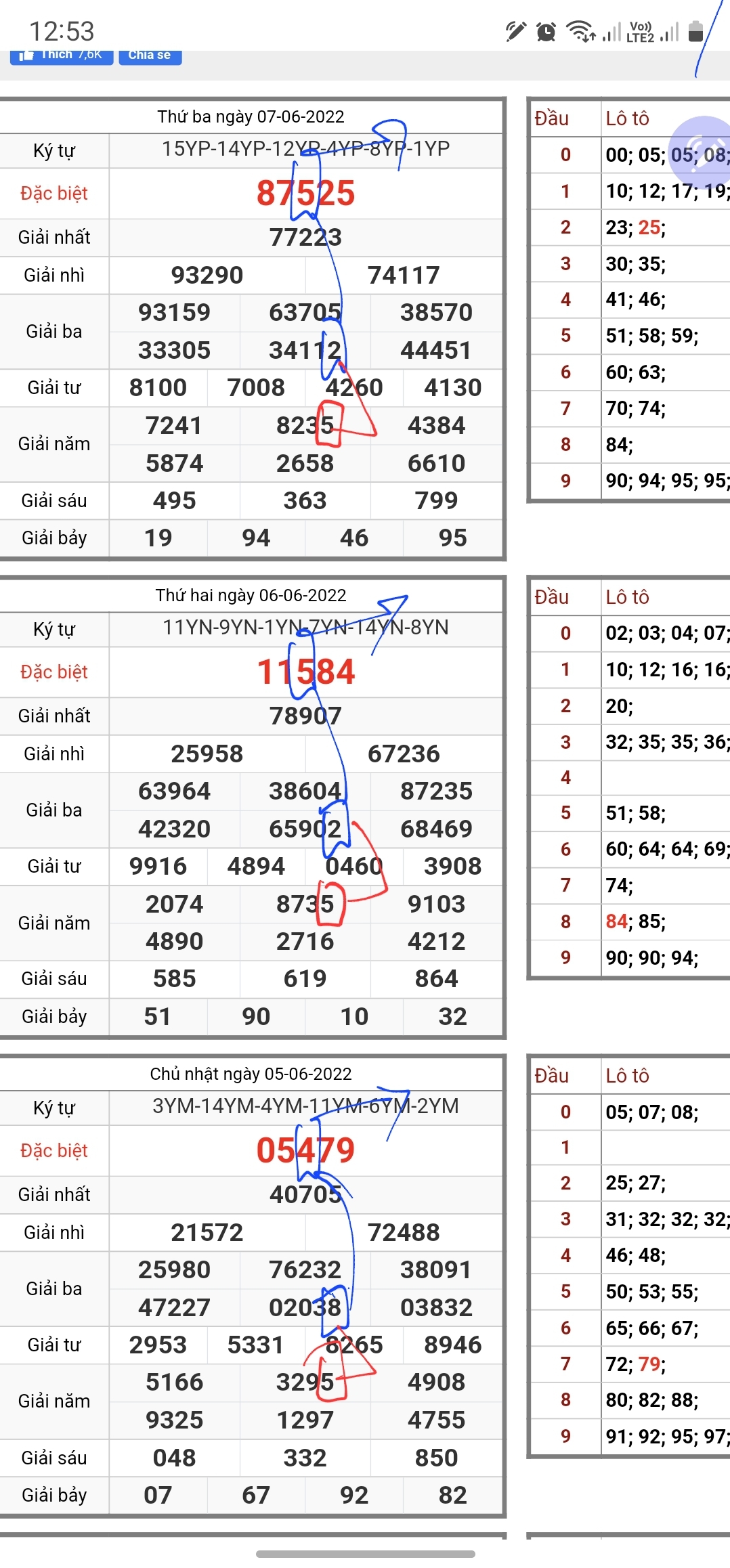Tap fourth prize number 4260
Image resolution: width=730 pixels, height=1568 pixels.
[x=354, y=388]
